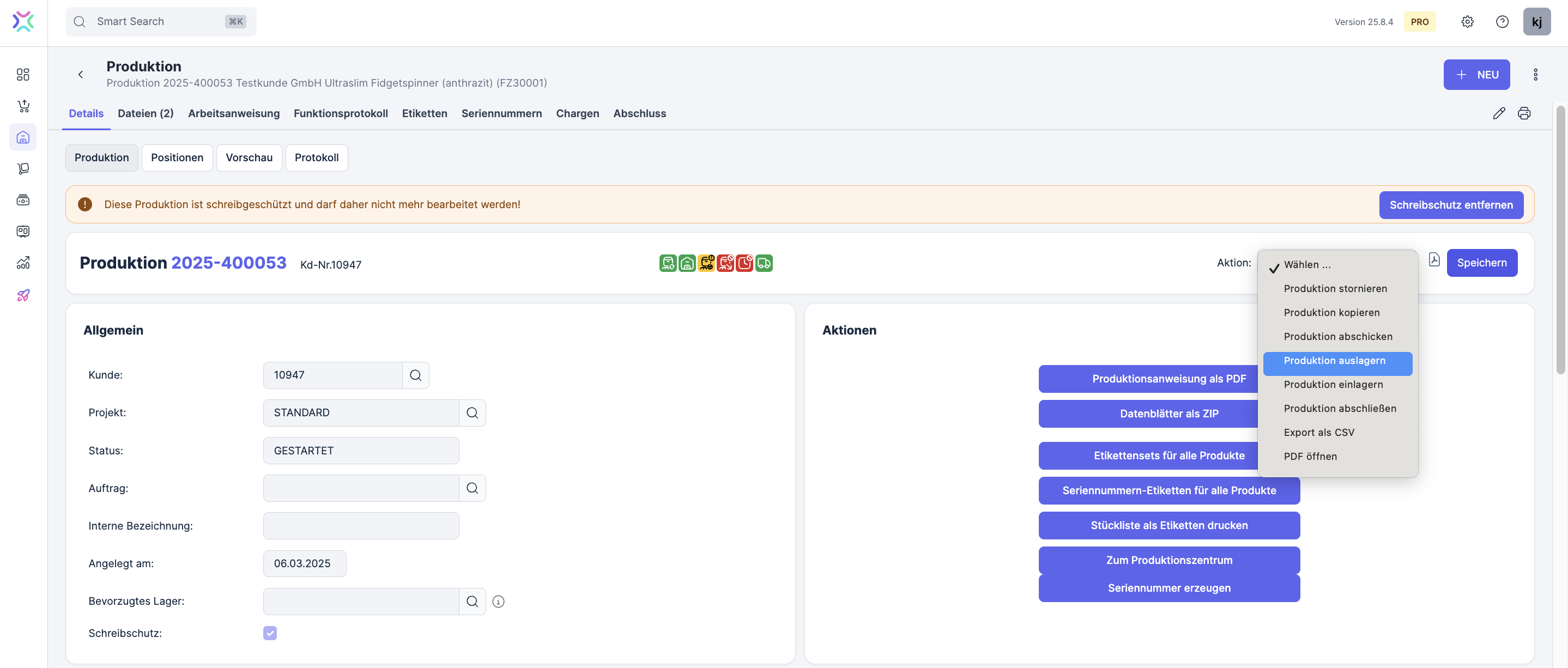Viewport: 1568px width, 668px height.
Task: Open settings gear icon in header
Action: pyautogui.click(x=1467, y=22)
